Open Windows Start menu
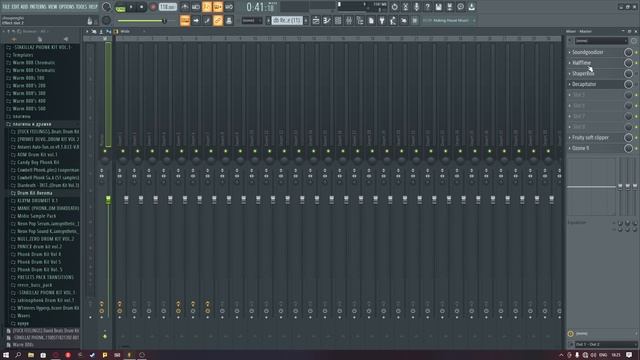The width and height of the screenshot is (640, 360). [6, 355]
